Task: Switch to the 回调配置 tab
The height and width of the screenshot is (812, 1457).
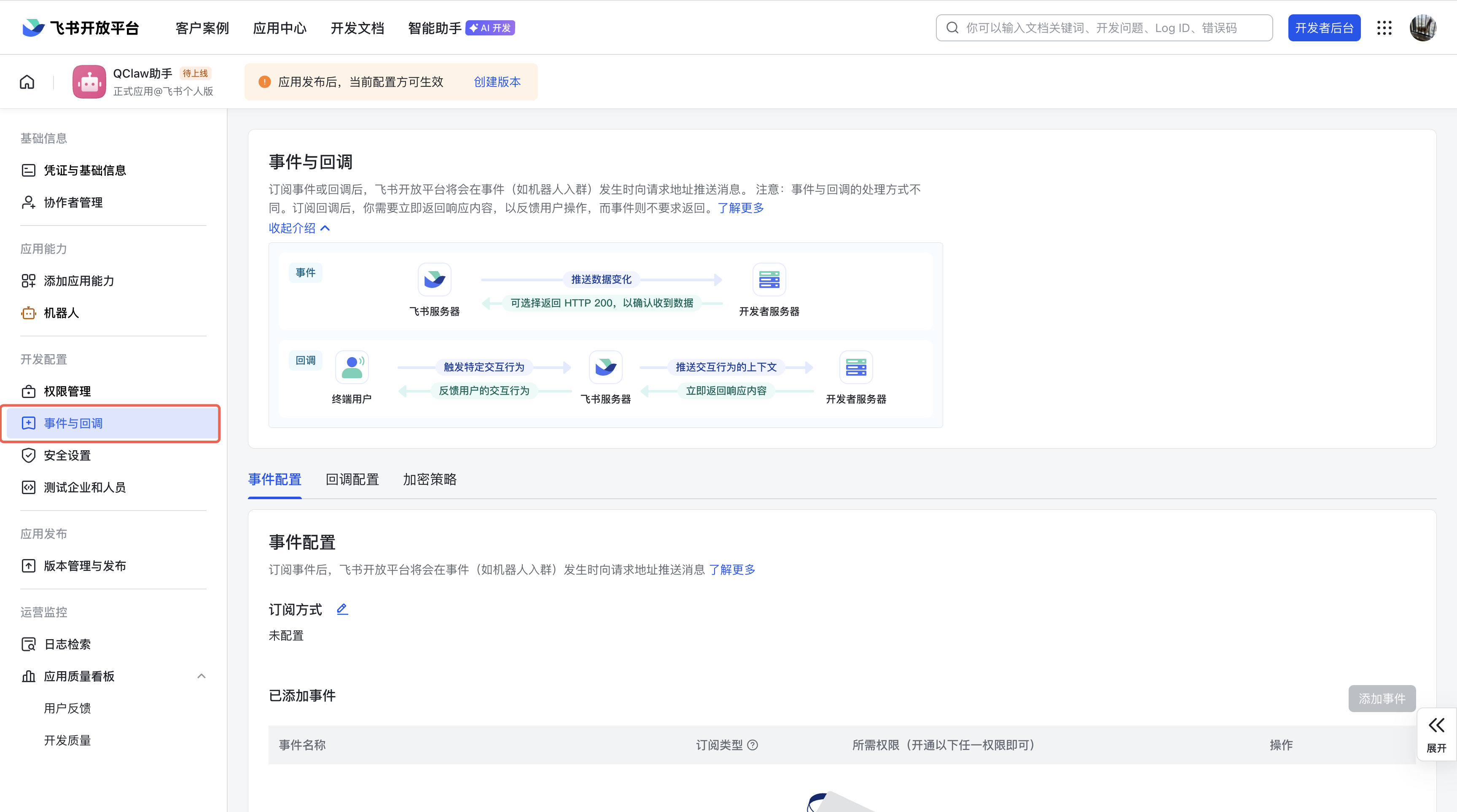Action: tap(352, 479)
